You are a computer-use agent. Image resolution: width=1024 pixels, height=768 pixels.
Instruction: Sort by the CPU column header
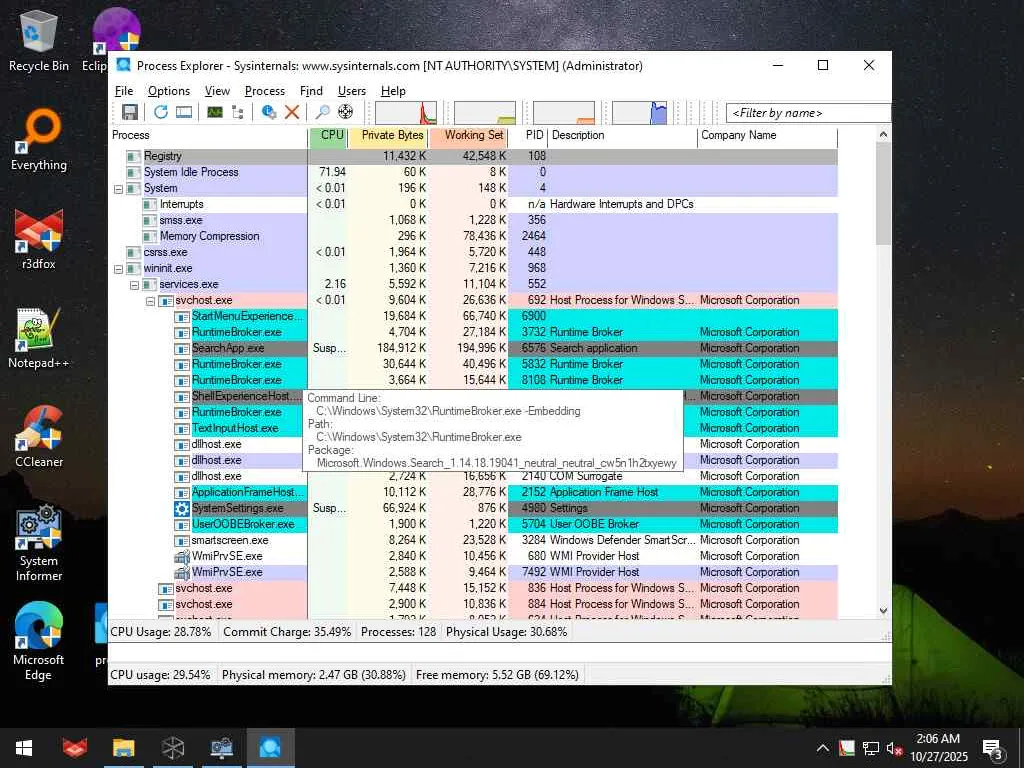click(328, 135)
